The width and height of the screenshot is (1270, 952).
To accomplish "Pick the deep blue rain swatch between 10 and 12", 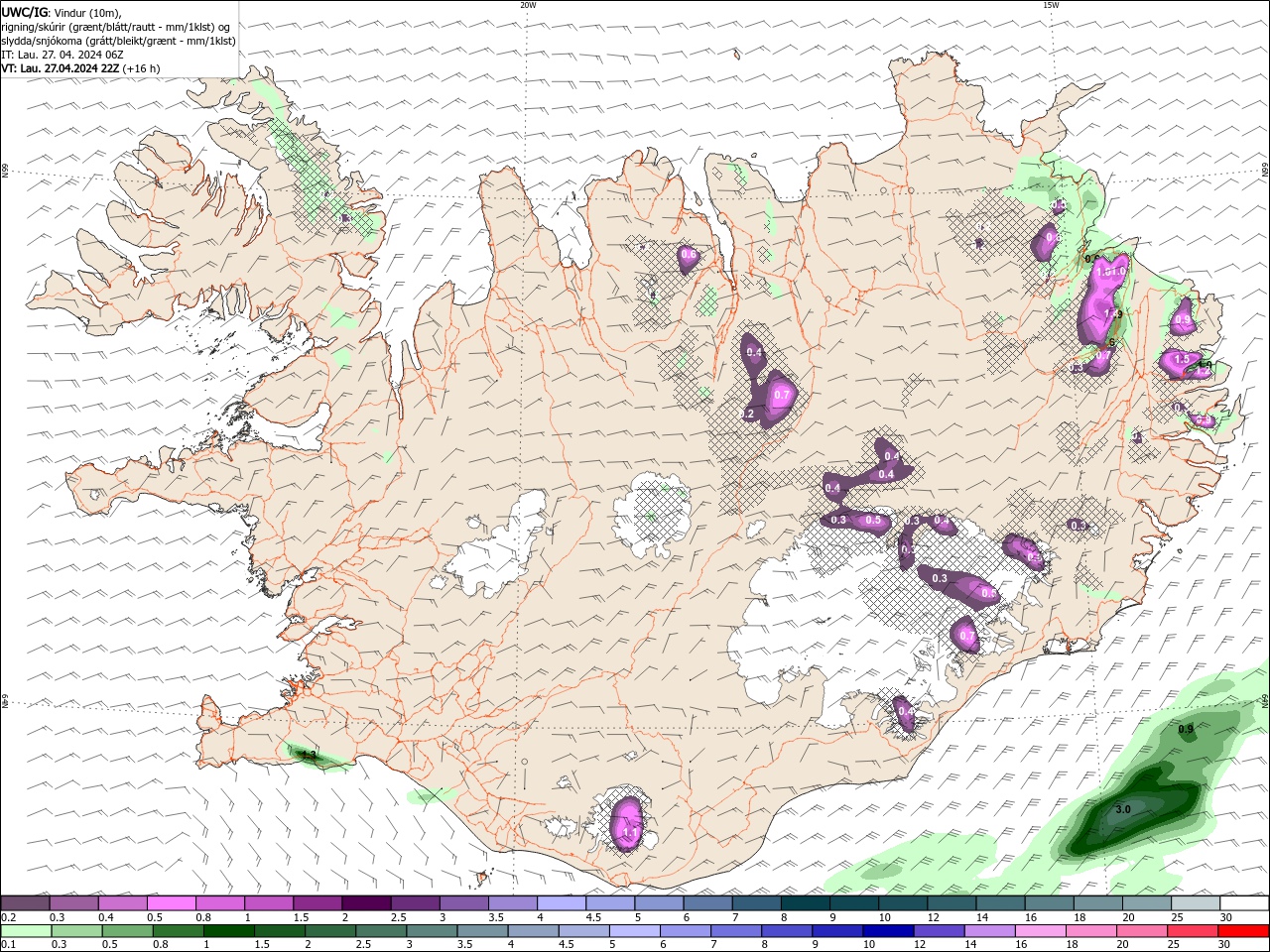I will 888,931.
